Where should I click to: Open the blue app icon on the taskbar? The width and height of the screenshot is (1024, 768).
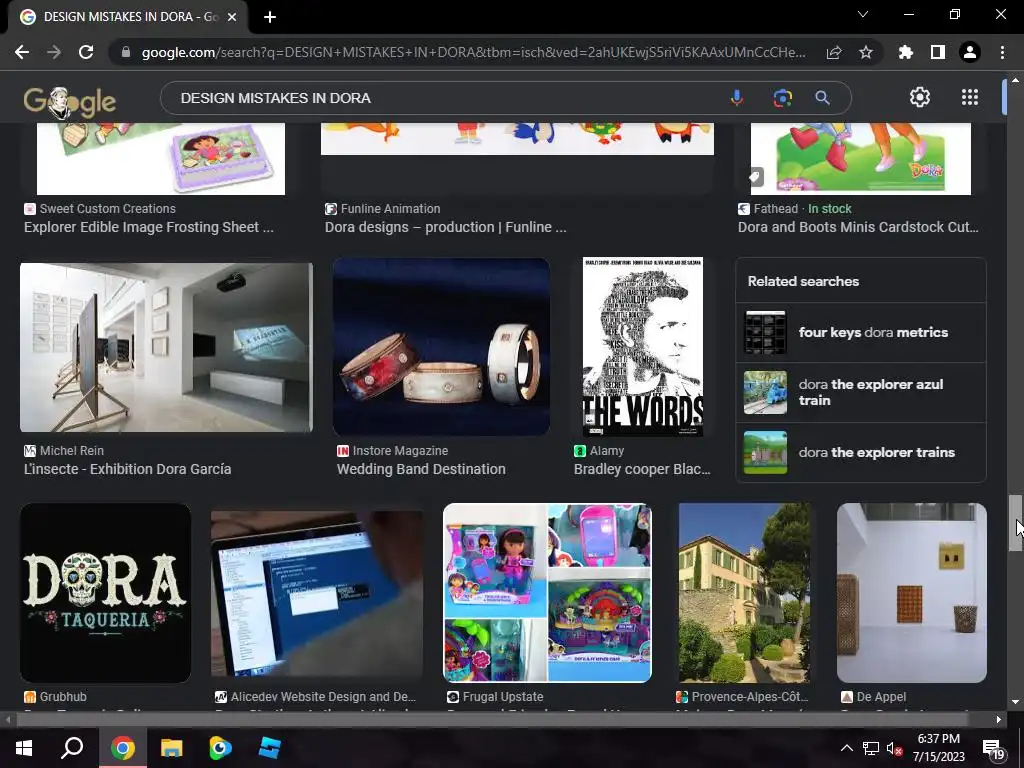(269, 748)
